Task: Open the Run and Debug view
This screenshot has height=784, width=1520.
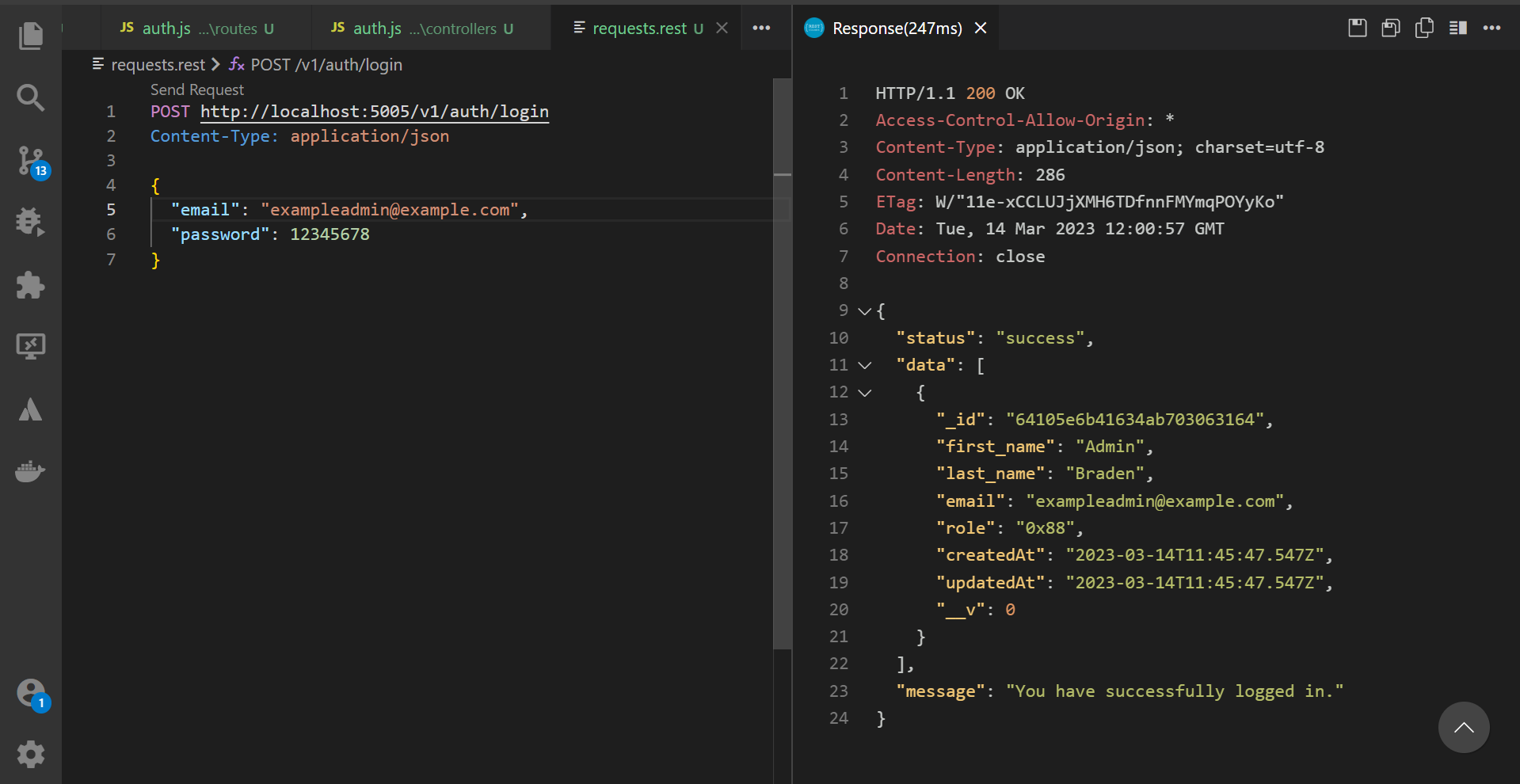Action: click(30, 222)
